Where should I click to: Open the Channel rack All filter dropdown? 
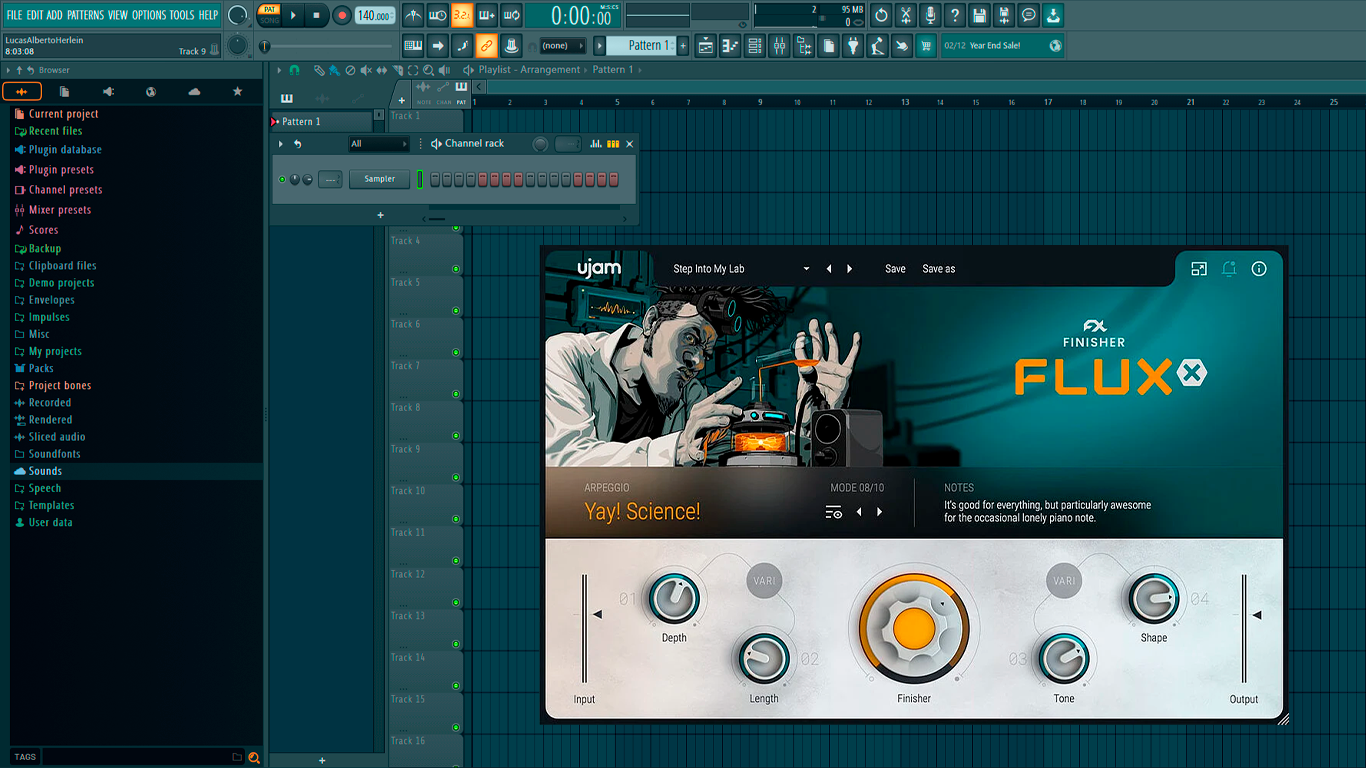378,144
